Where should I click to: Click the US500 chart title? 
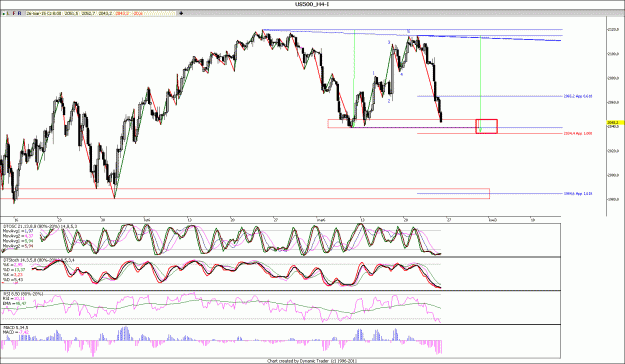[312, 4]
